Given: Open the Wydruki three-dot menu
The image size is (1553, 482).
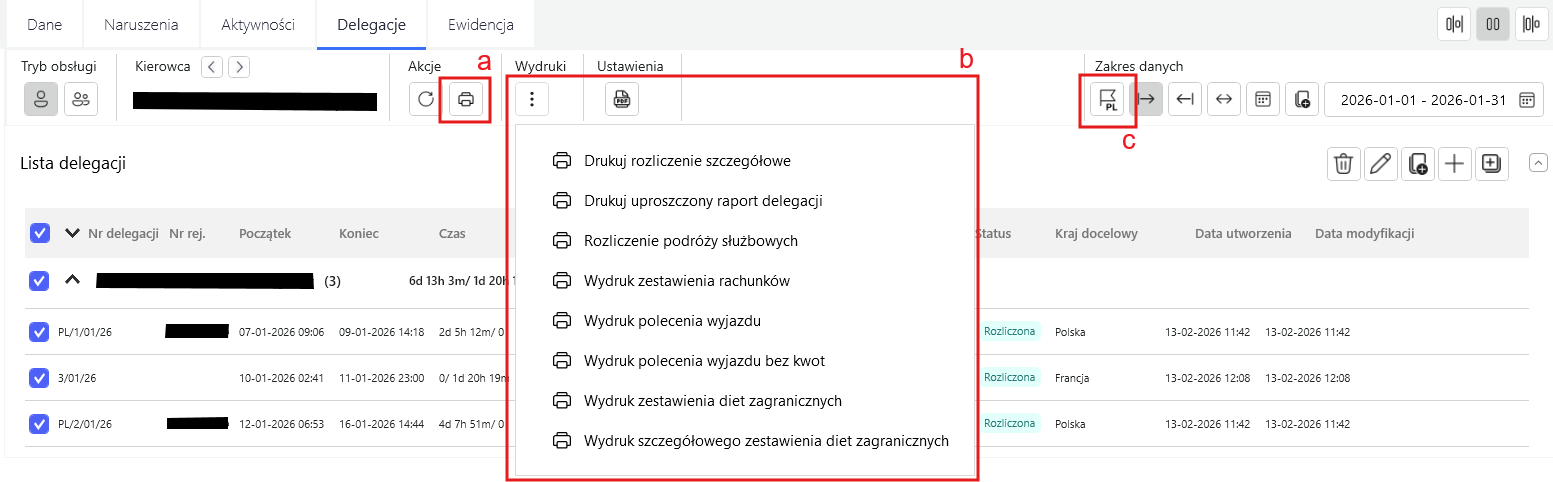Looking at the screenshot, I should (x=532, y=99).
